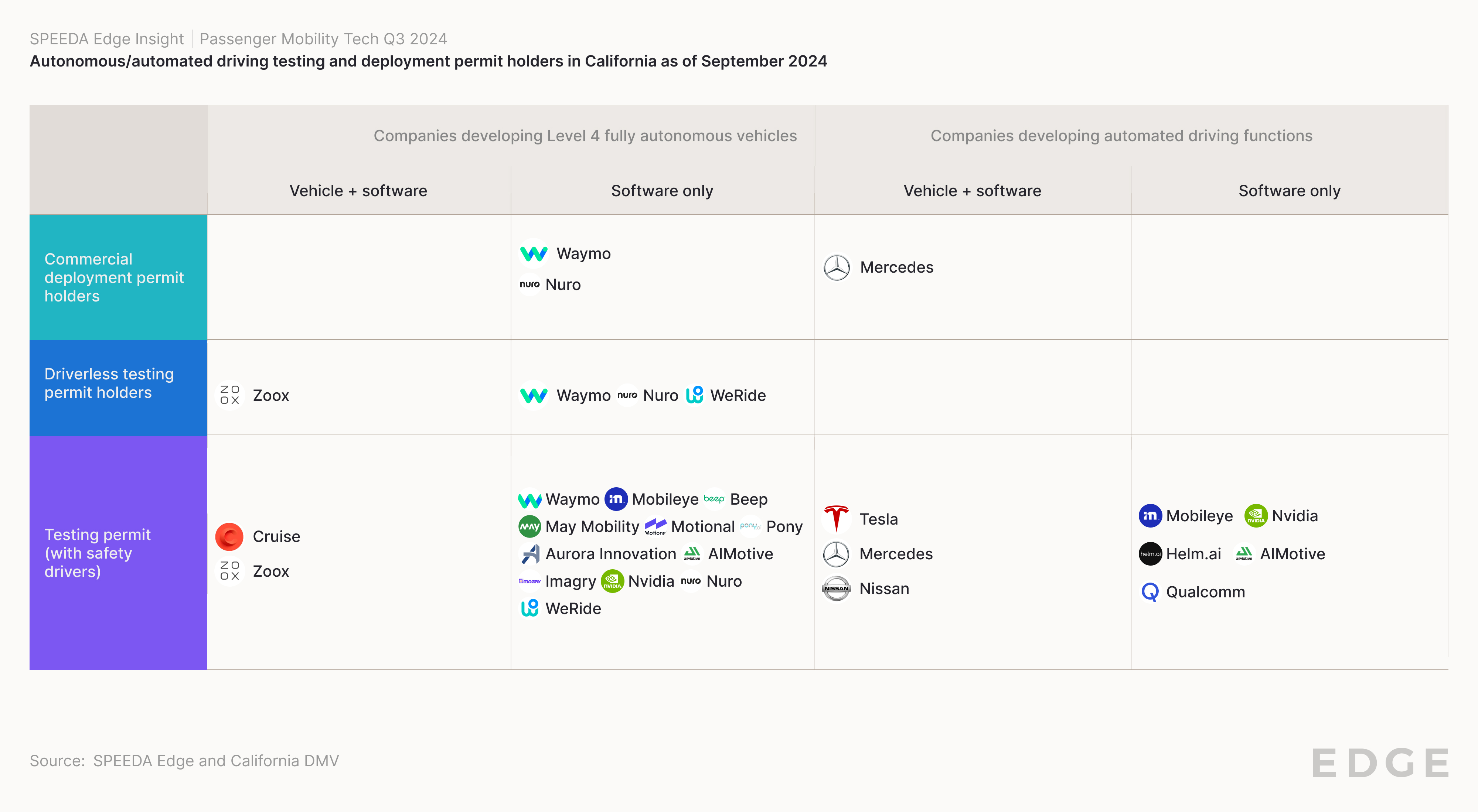The width and height of the screenshot is (1478, 812).
Task: Click the Level 4 fully autonomous vehicles header
Action: coord(585,136)
